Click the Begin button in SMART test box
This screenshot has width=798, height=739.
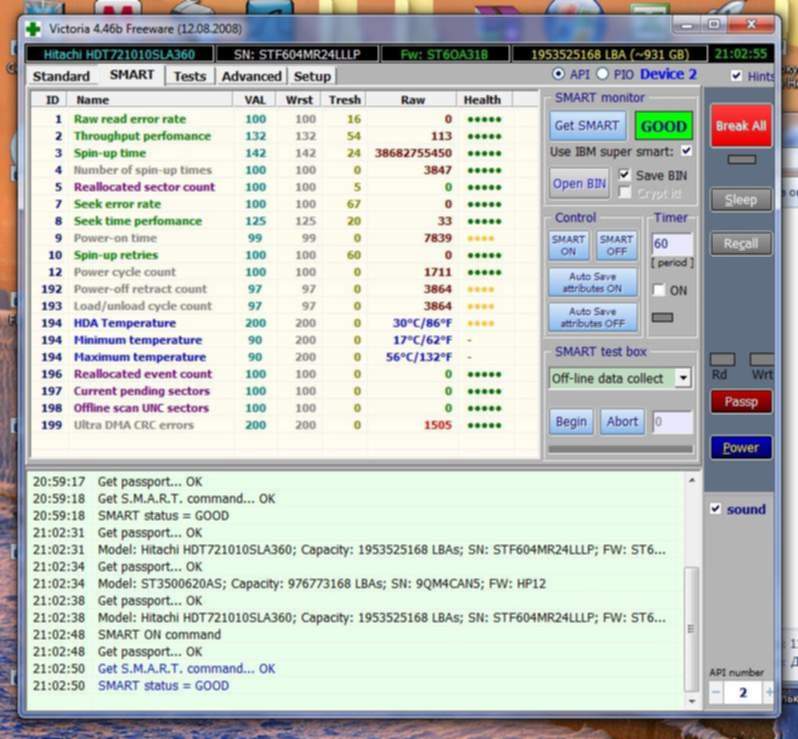pos(571,422)
